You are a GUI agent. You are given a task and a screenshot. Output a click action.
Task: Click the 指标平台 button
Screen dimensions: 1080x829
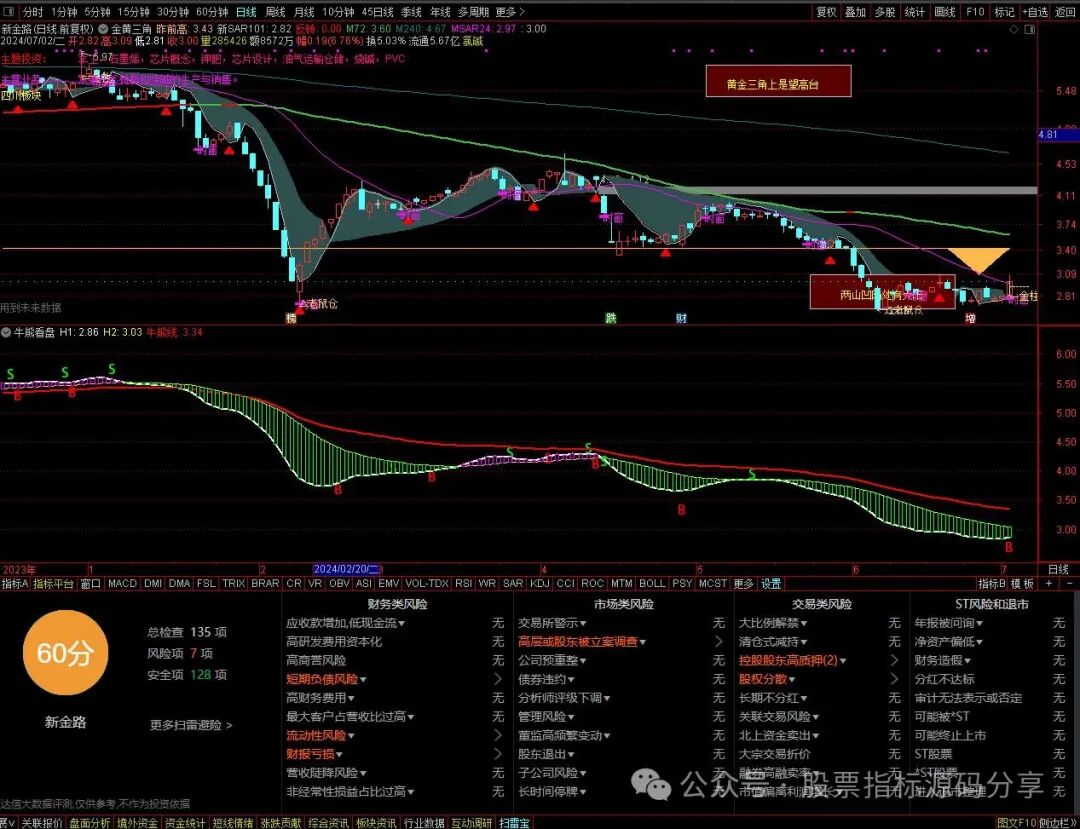[53, 584]
